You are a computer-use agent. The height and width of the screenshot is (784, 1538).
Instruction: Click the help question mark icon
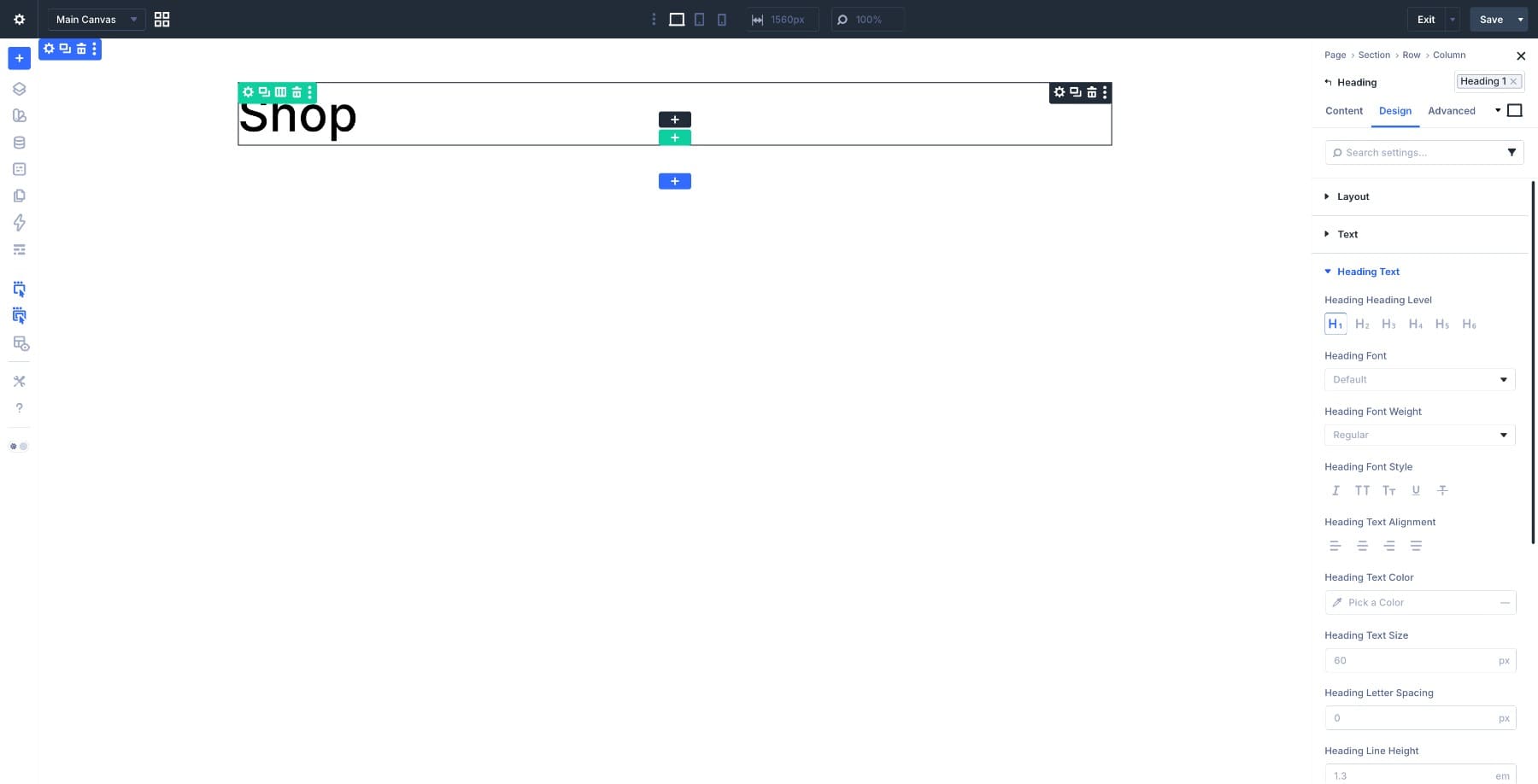coord(19,408)
